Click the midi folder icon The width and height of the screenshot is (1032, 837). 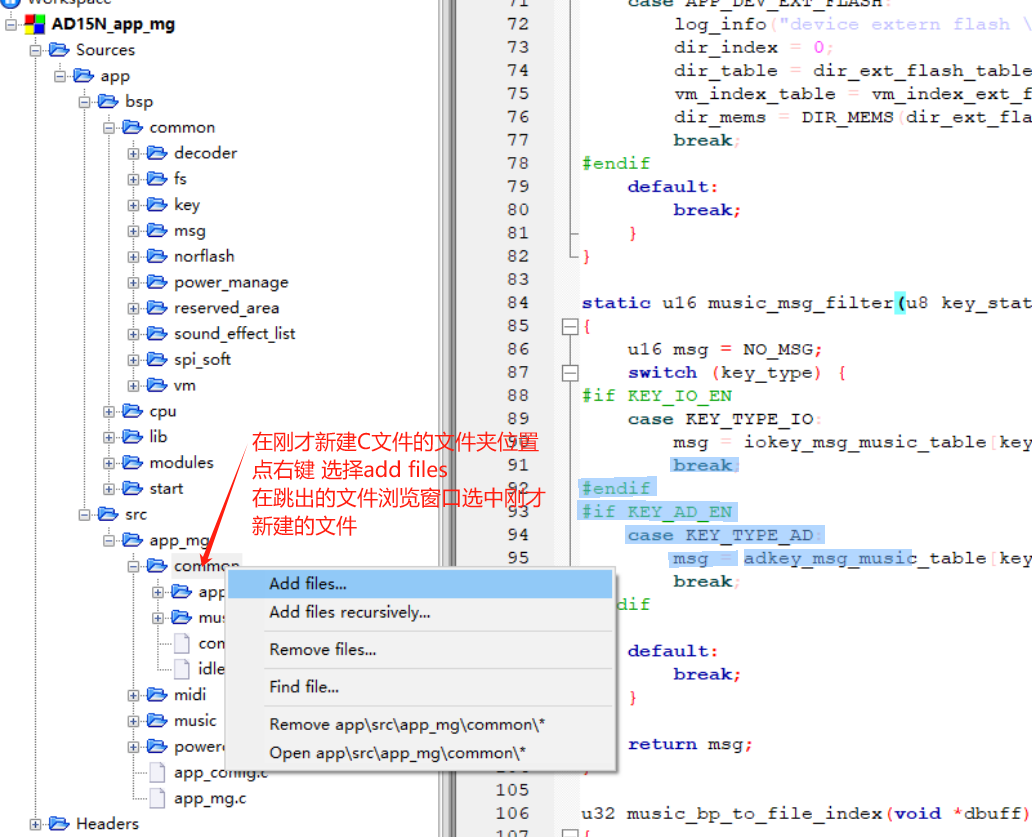(157, 695)
